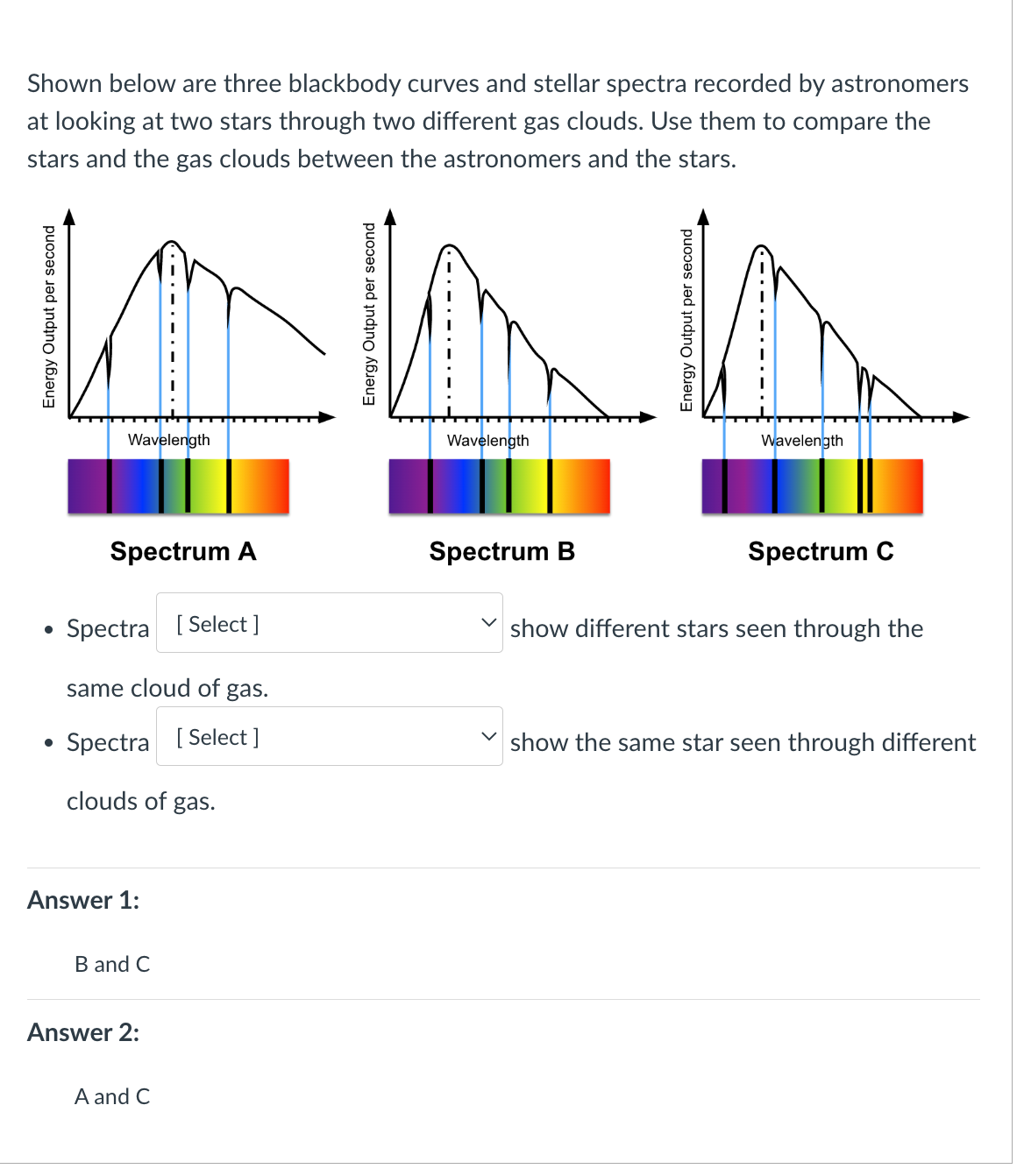
Task: Expand the chevron on the first select box
Action: tap(488, 623)
